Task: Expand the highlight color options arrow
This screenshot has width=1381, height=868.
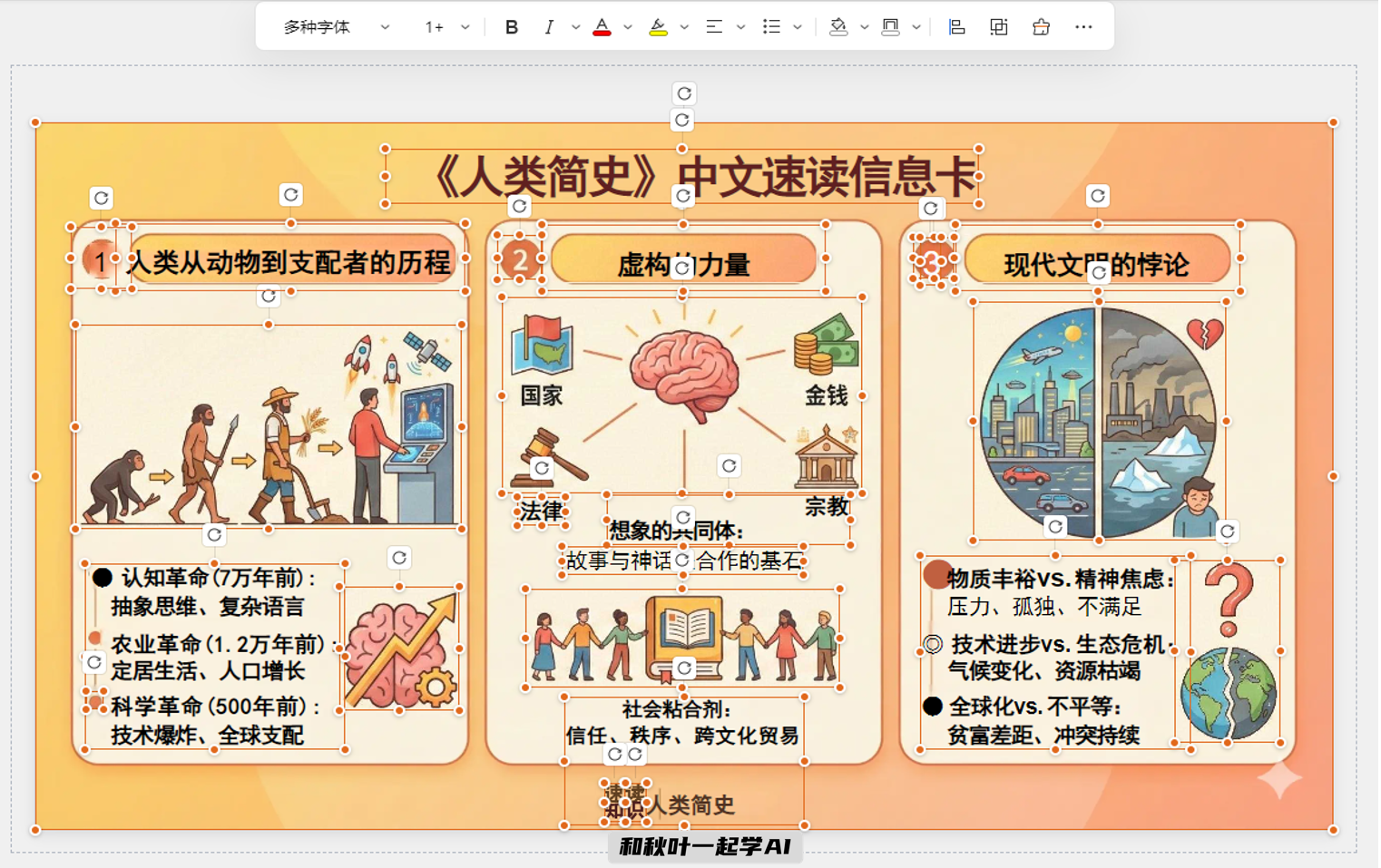Action: click(685, 26)
